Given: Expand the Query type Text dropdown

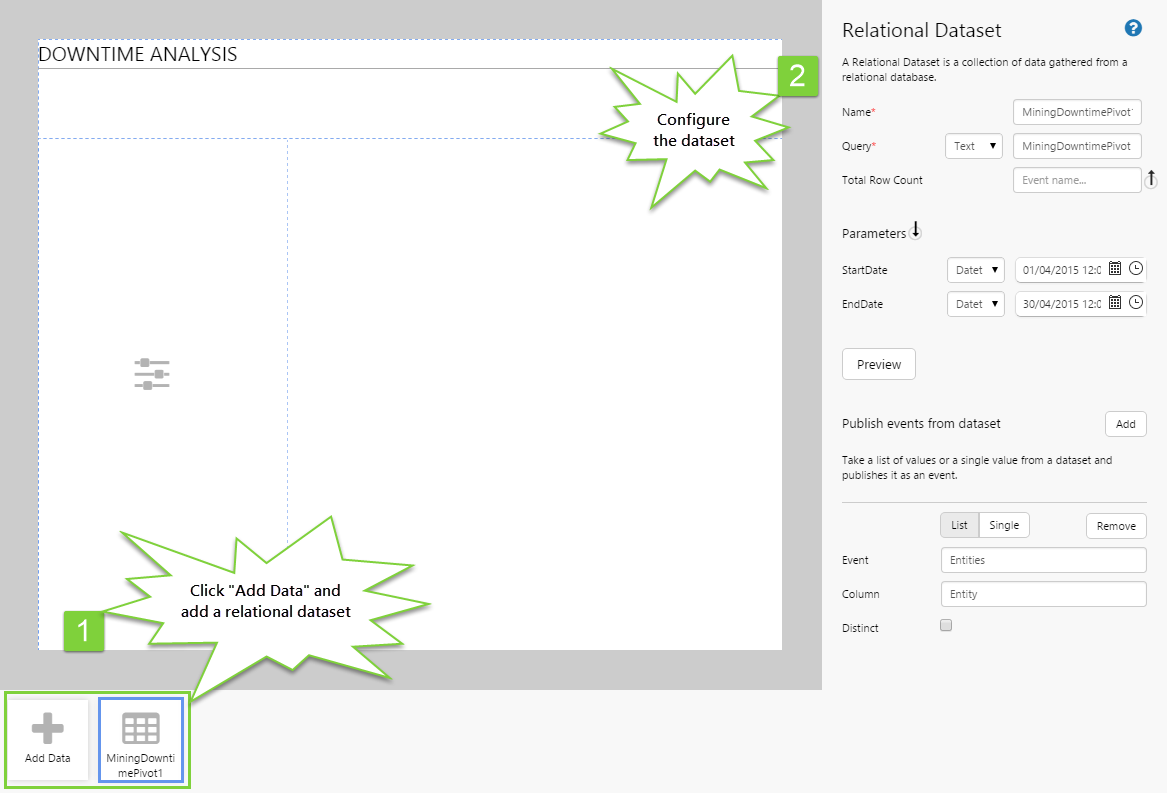Looking at the screenshot, I should point(974,146).
